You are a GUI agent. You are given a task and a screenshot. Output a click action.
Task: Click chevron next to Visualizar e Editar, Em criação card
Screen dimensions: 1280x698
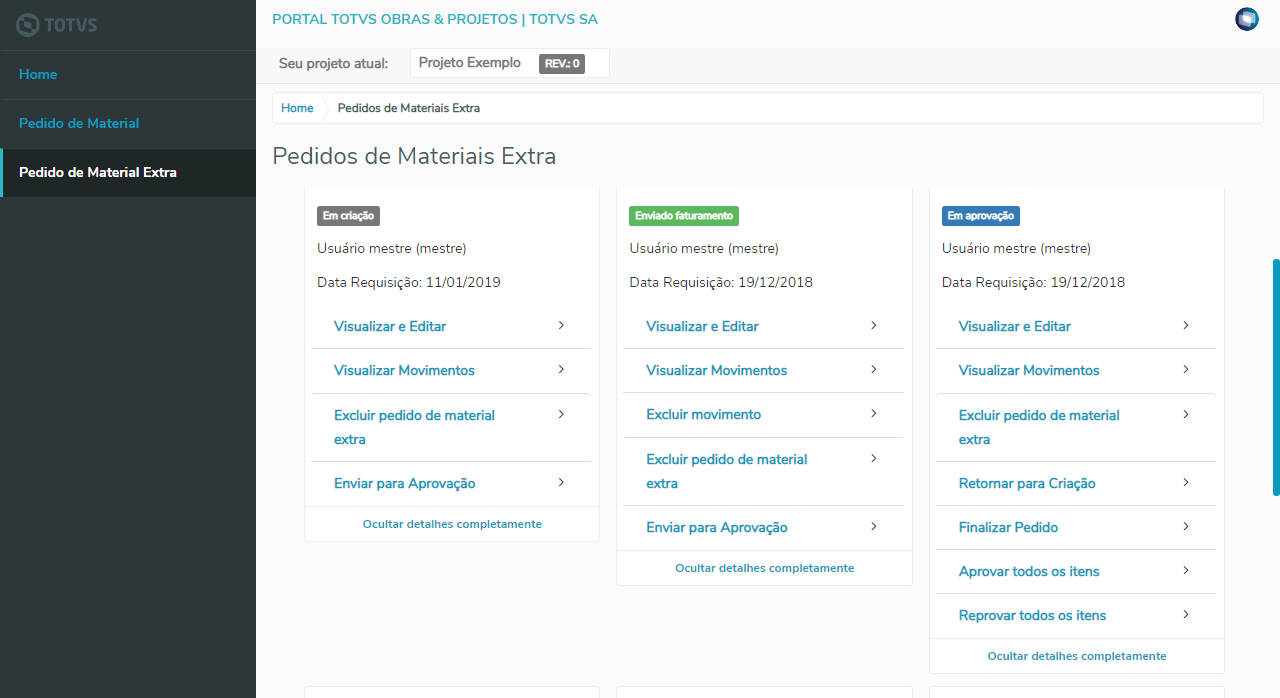pos(561,326)
